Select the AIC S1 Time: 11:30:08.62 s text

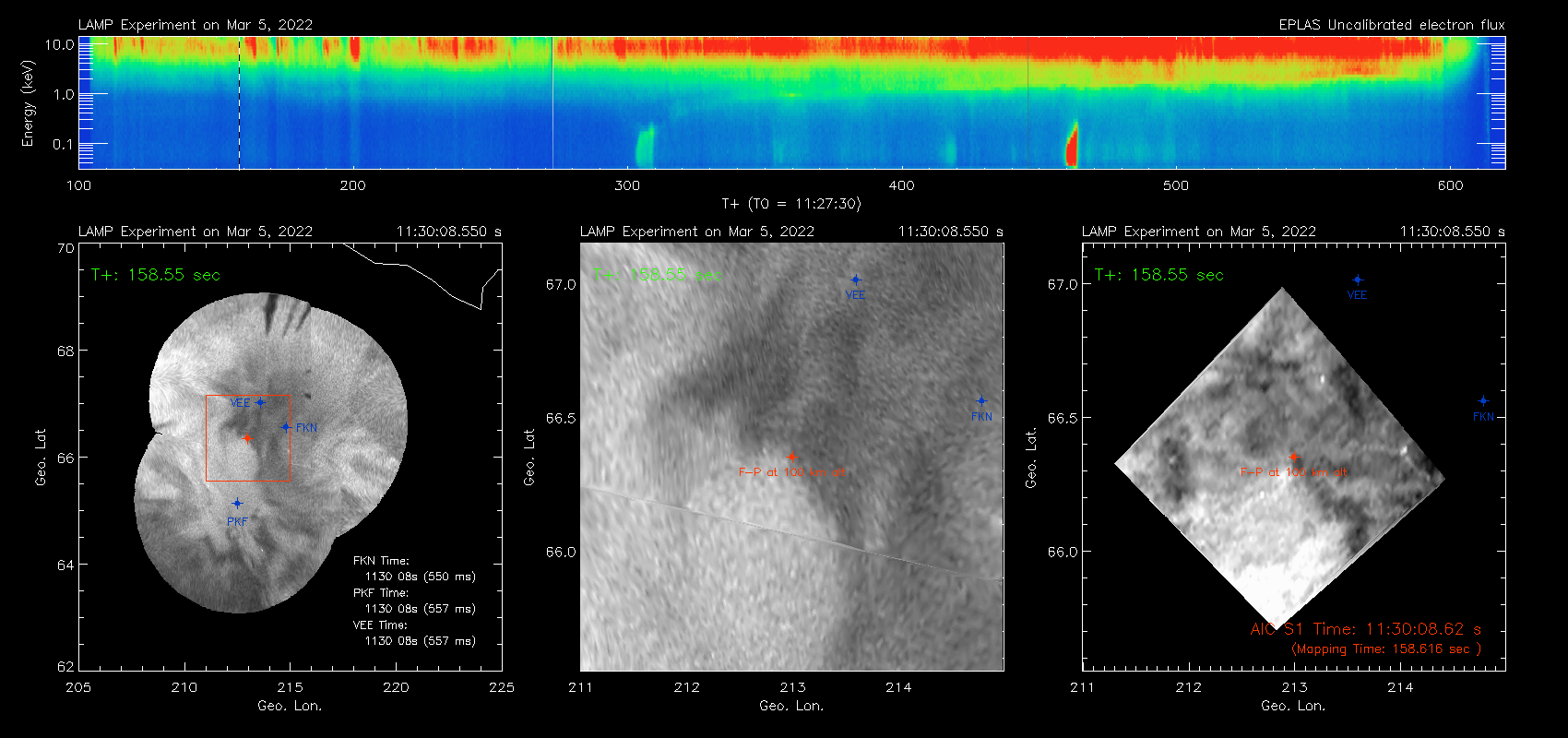pos(1366,629)
